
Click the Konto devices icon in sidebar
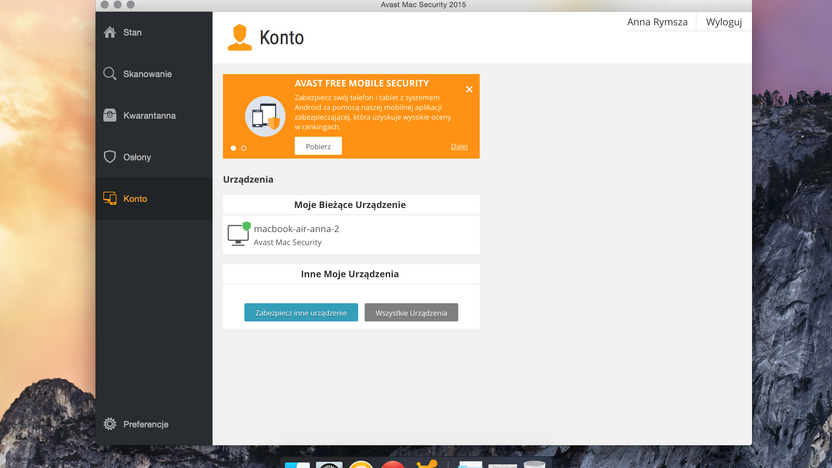(110, 198)
